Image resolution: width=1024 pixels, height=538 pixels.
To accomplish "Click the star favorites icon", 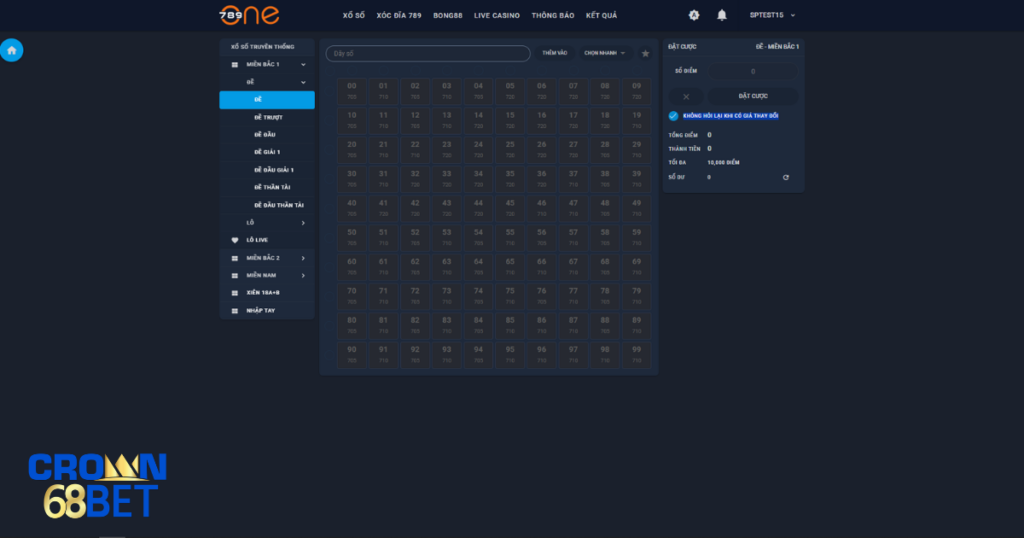I will click(645, 54).
